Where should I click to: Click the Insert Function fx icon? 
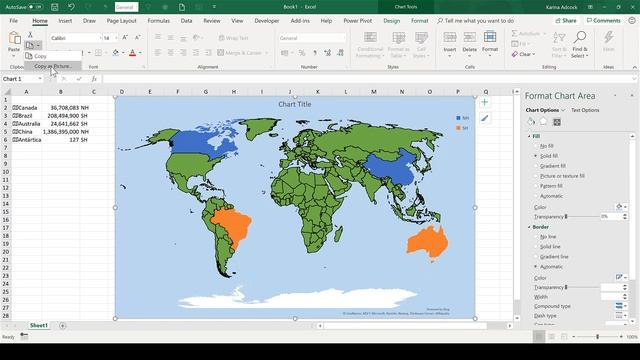pos(94,79)
